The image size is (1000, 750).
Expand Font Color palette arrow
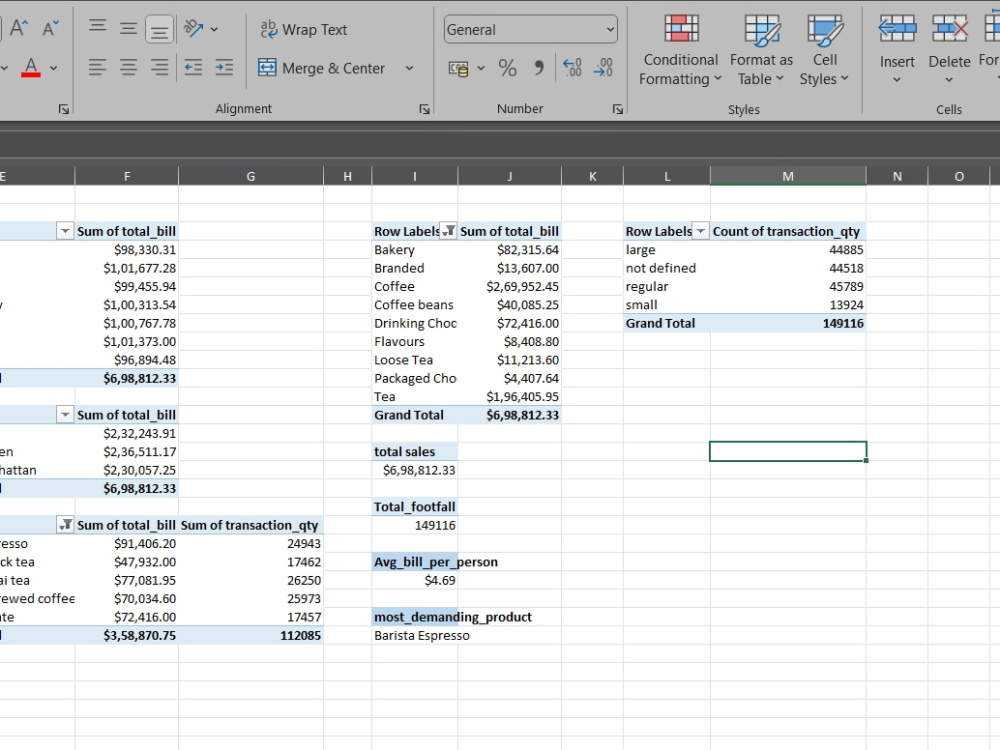54,68
